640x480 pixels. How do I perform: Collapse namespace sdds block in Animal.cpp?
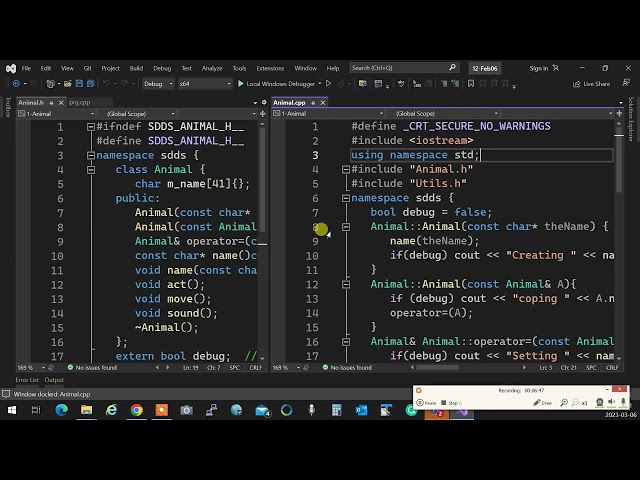tap(346, 198)
